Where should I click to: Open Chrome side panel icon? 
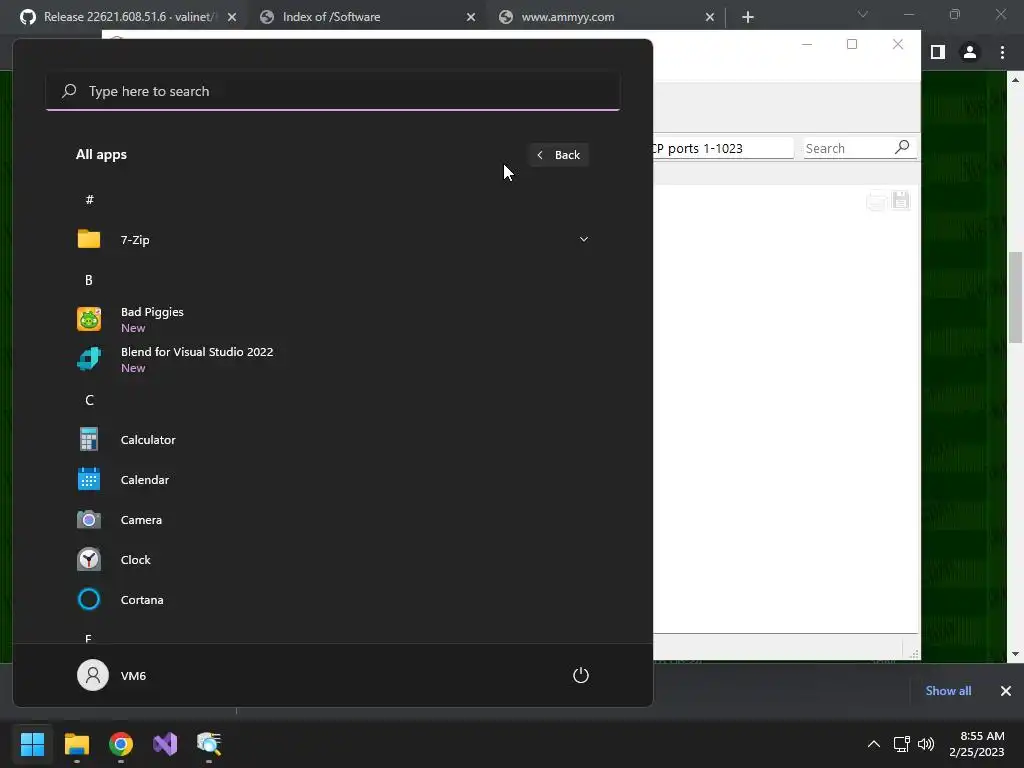pyautogui.click(x=938, y=52)
